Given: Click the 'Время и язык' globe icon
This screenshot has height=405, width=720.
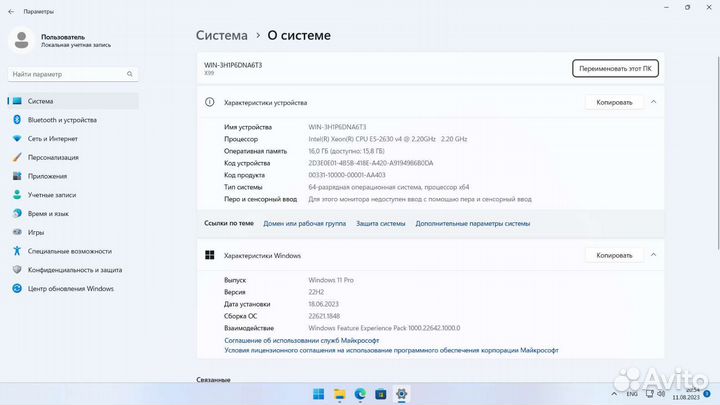Looking at the screenshot, I should pos(17,214).
